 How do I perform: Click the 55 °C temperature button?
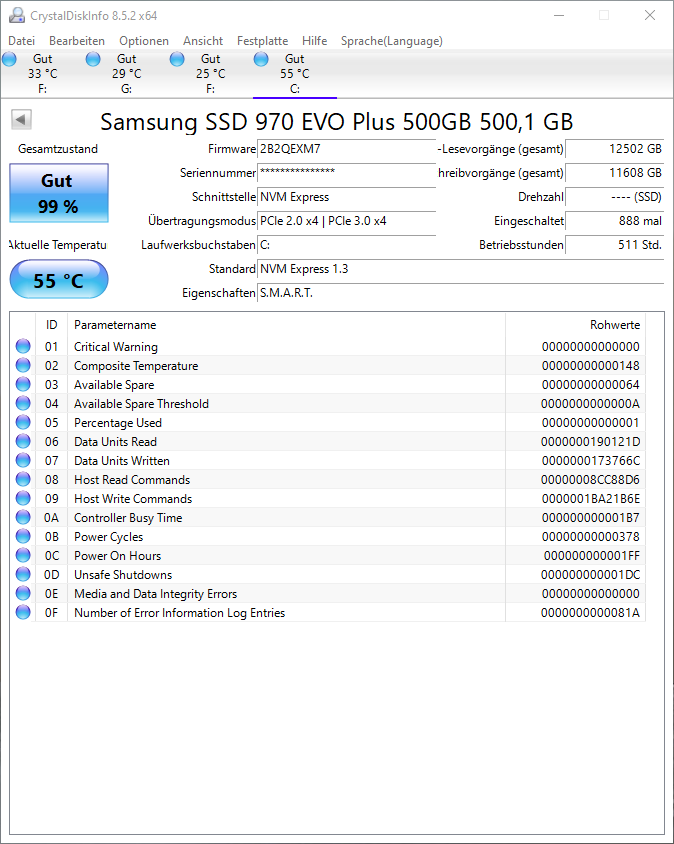[59, 279]
